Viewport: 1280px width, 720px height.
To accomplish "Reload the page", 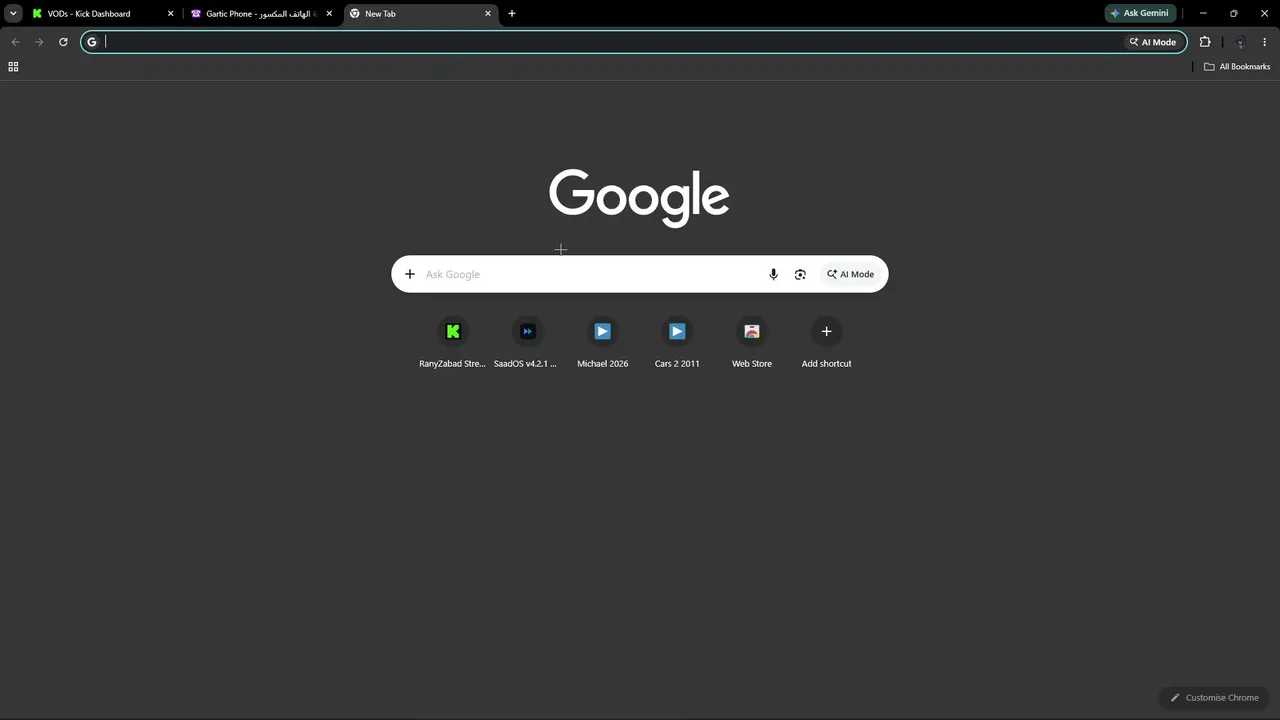I will (63, 42).
